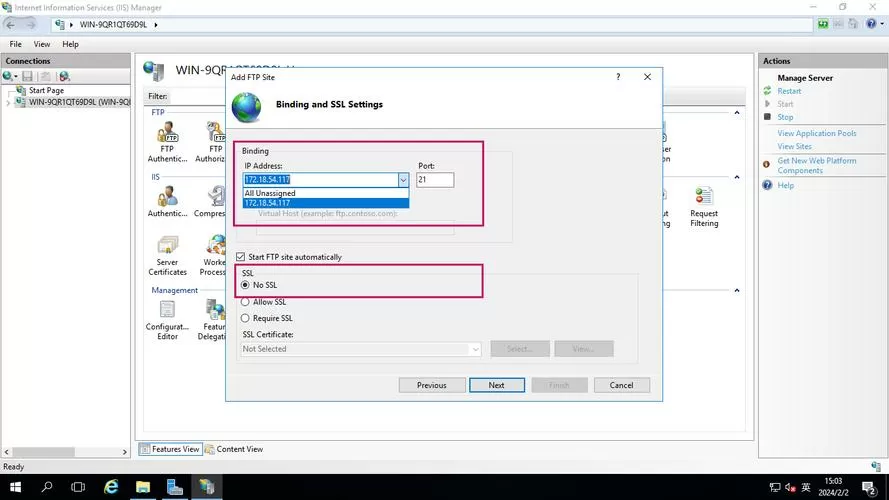Choose All Unassigned from IP list

tap(325, 193)
